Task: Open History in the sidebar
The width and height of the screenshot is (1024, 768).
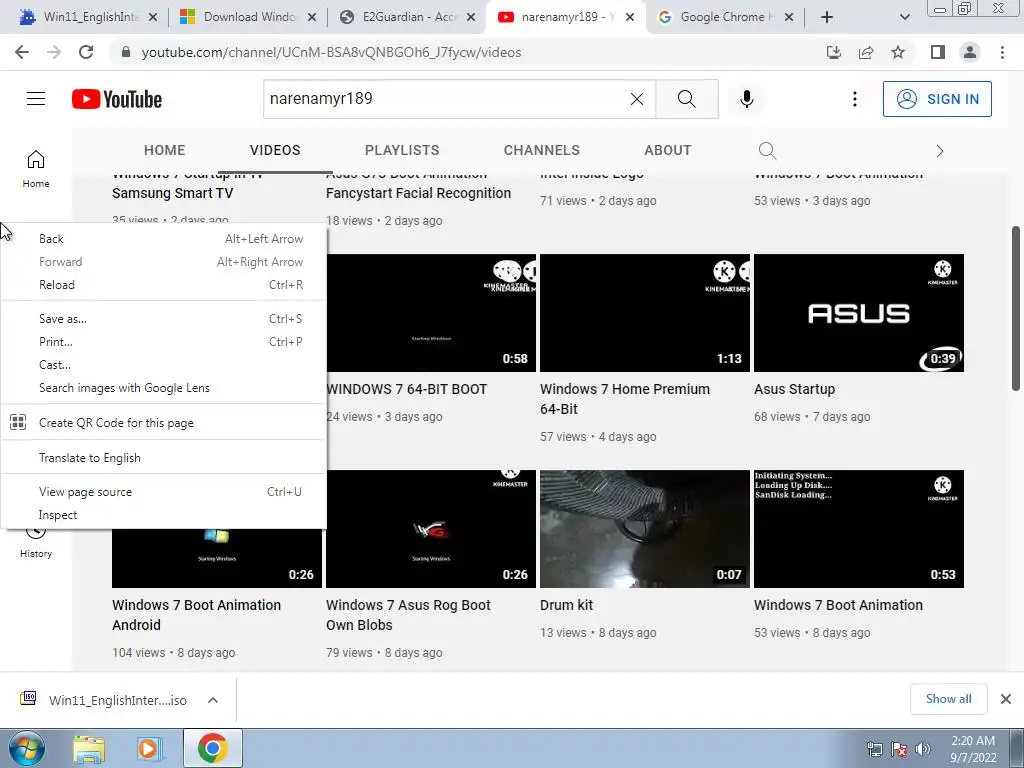Action: pos(36,543)
